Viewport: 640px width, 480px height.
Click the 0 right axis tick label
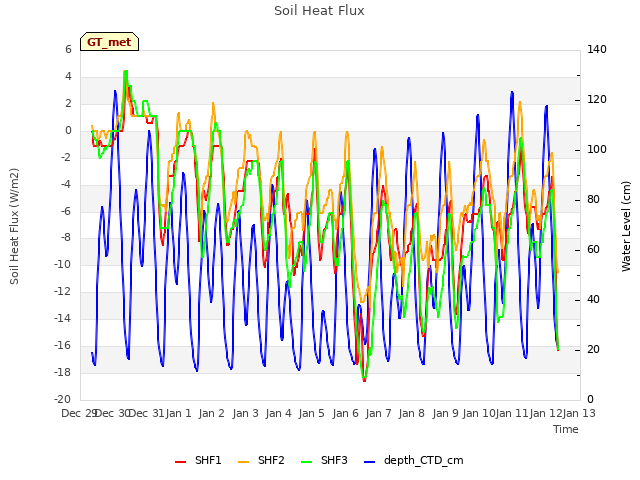tap(590, 399)
